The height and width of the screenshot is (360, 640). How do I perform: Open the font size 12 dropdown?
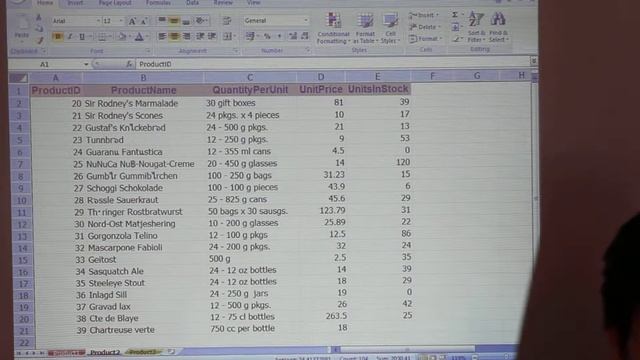pyautogui.click(x=121, y=21)
